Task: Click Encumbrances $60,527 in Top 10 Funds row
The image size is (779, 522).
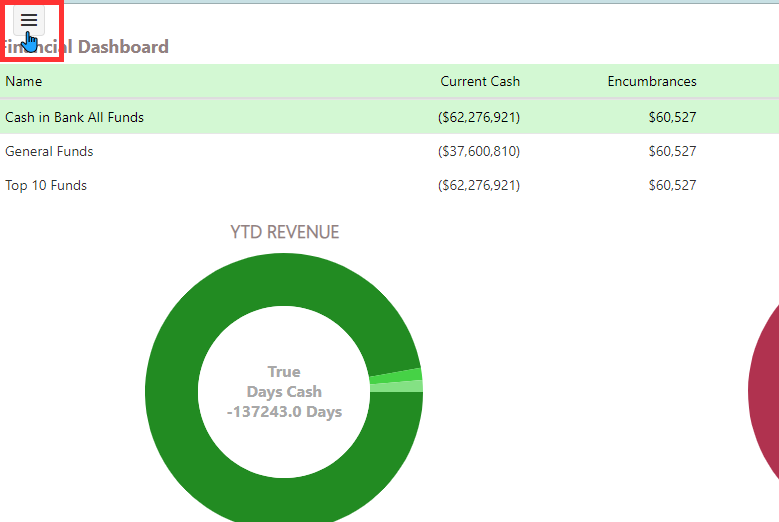Action: pyautogui.click(x=672, y=185)
